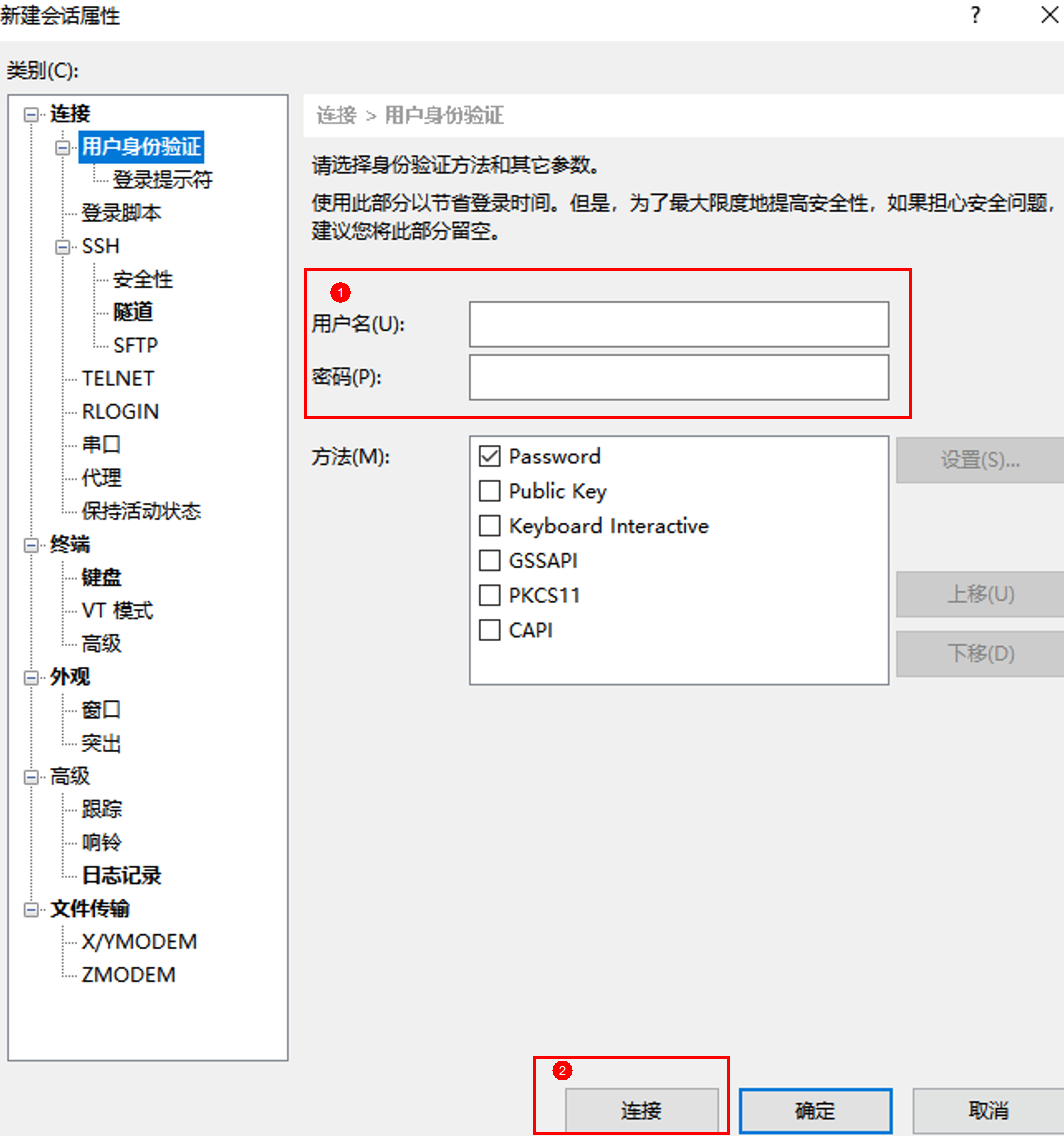Viewport: 1064px width, 1136px height.
Task: Tick the PKCS11 method checkbox
Action: coord(490,596)
